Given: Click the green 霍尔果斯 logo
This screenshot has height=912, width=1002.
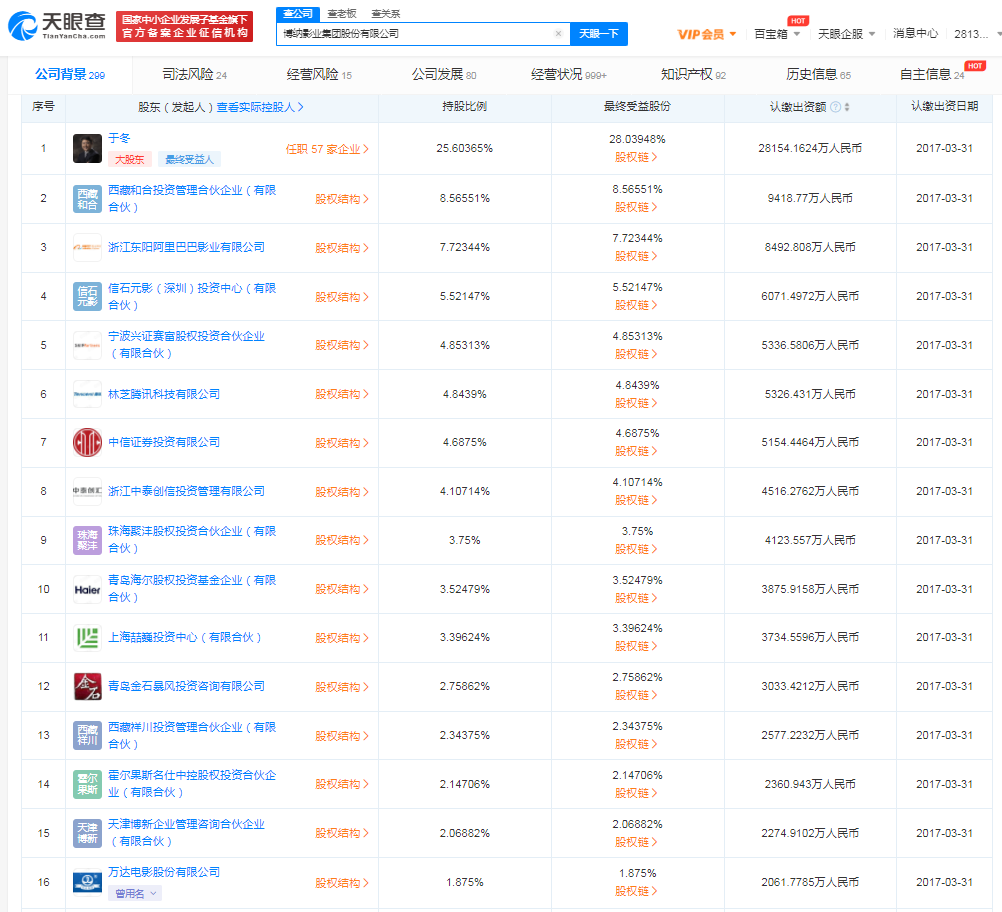Looking at the screenshot, I should (88, 784).
